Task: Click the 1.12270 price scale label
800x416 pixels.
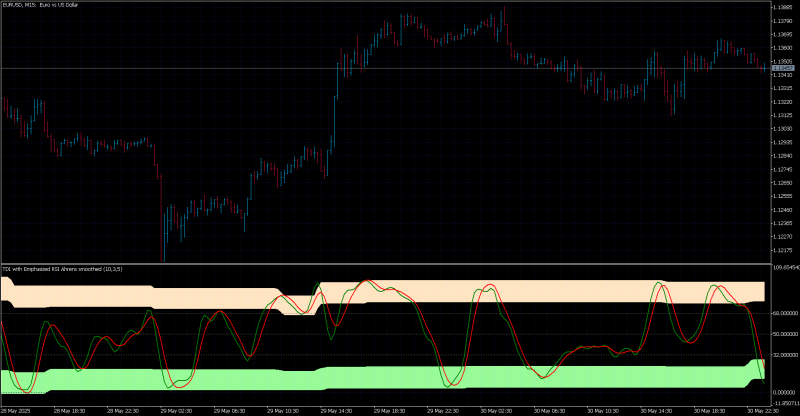Action: pyautogui.click(x=783, y=237)
